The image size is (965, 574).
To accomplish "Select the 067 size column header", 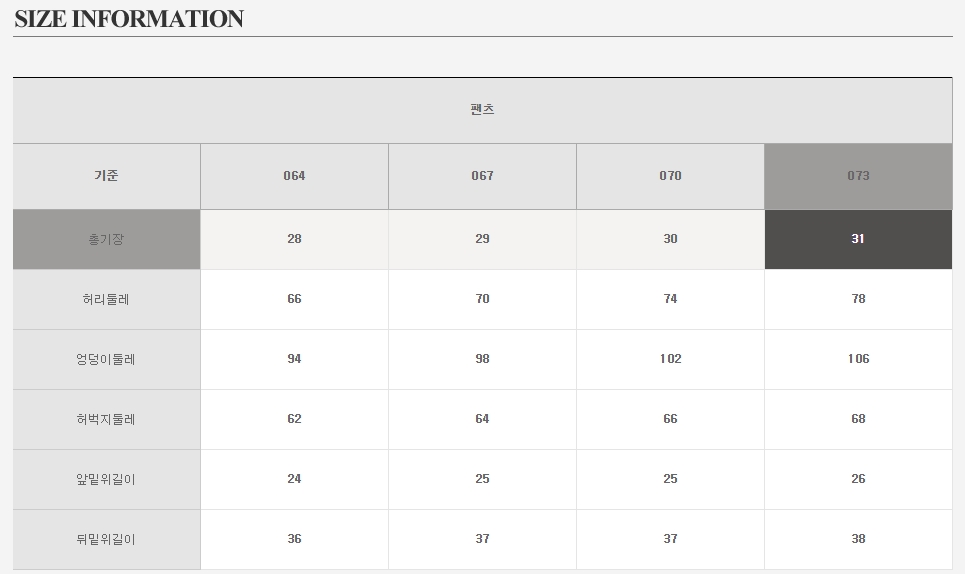I will 482,176.
